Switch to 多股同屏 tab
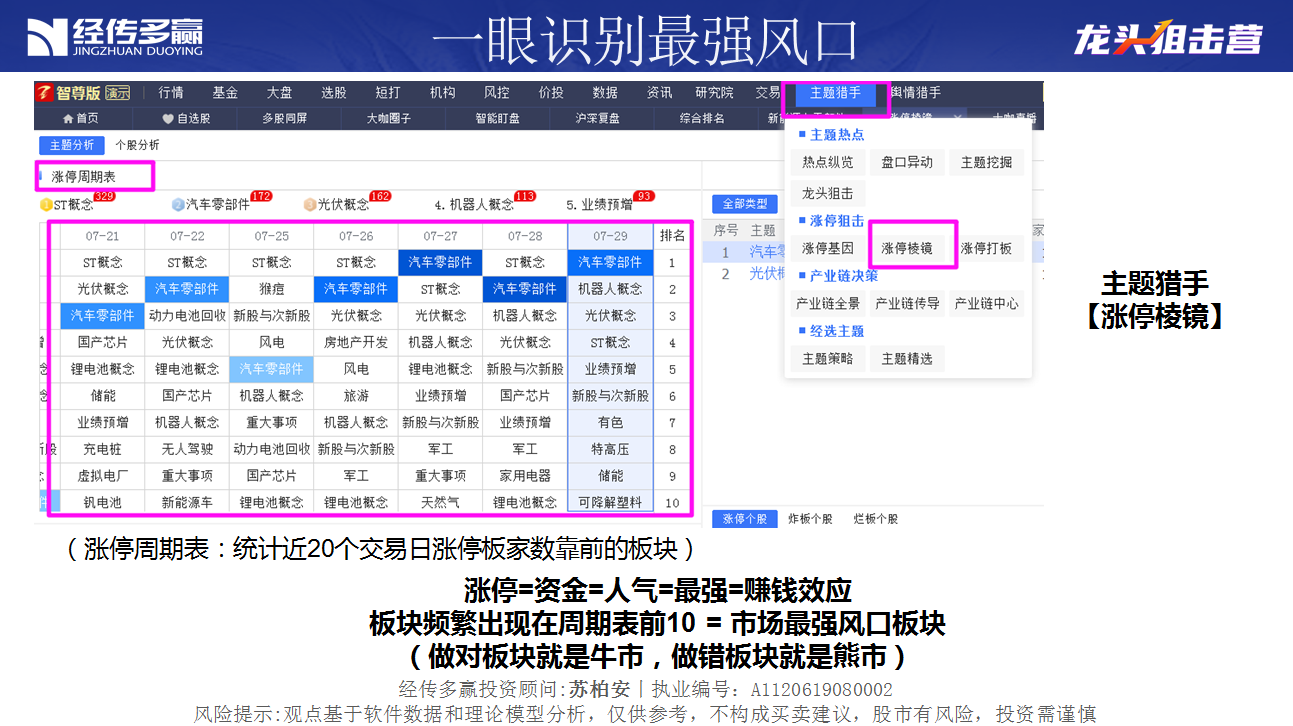1293x726 pixels. (285, 118)
